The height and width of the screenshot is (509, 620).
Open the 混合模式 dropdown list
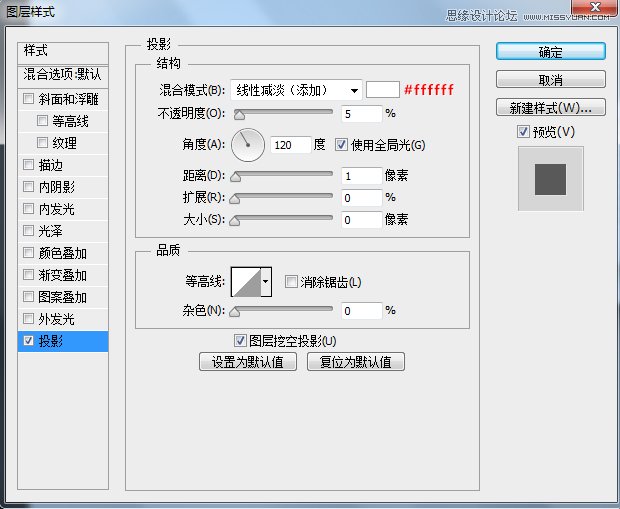tap(296, 91)
